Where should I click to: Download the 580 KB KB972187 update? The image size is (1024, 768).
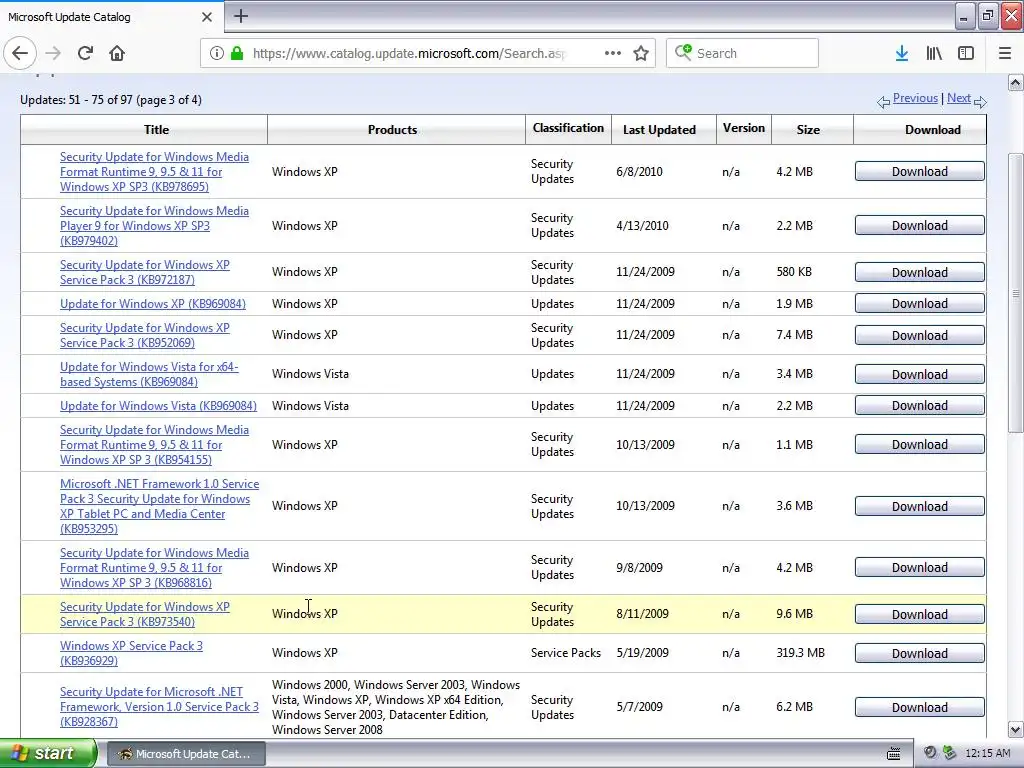[x=920, y=272]
